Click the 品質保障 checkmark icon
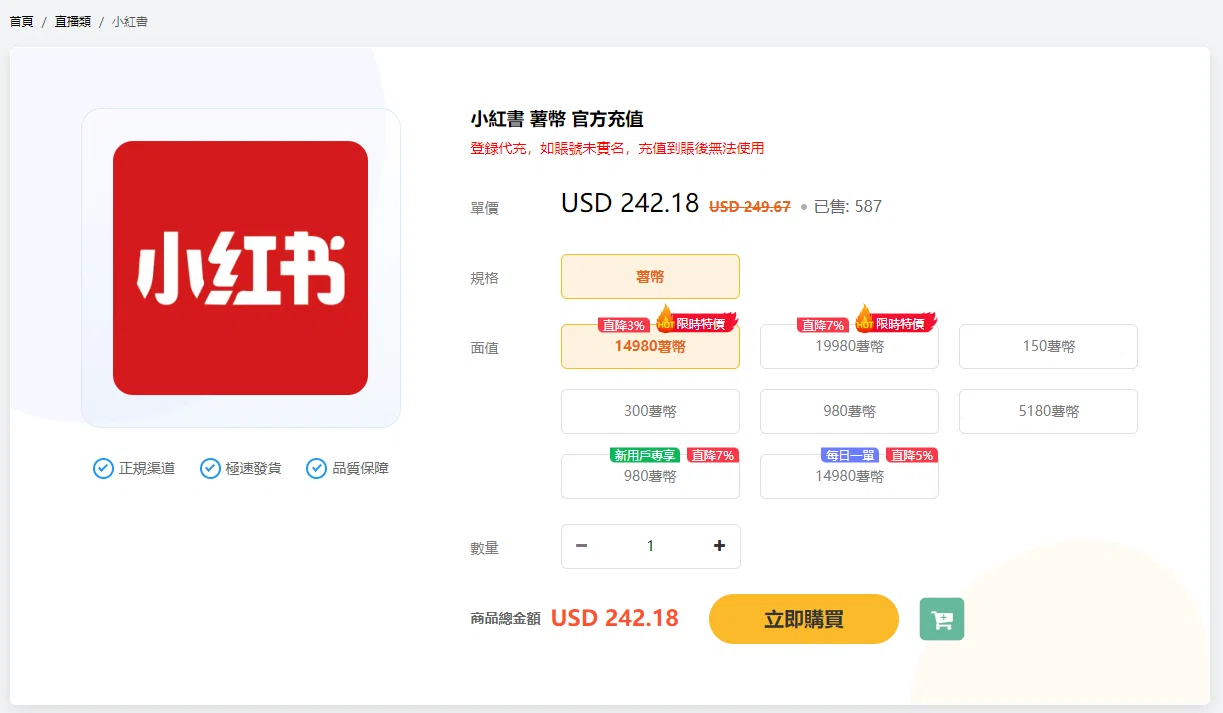The width and height of the screenshot is (1223, 713). click(316, 468)
